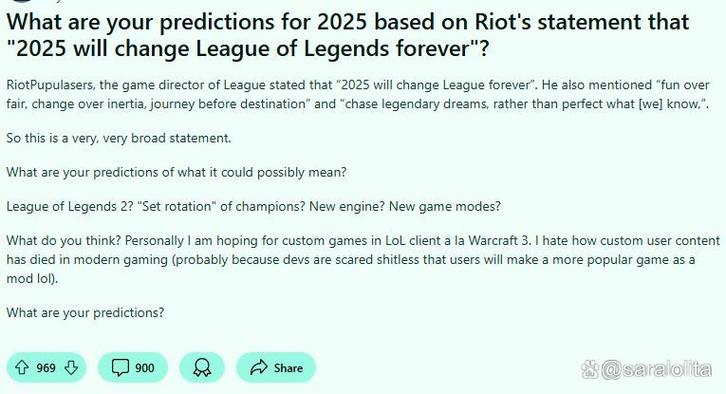Click the user avatar at top left

[21, 1]
